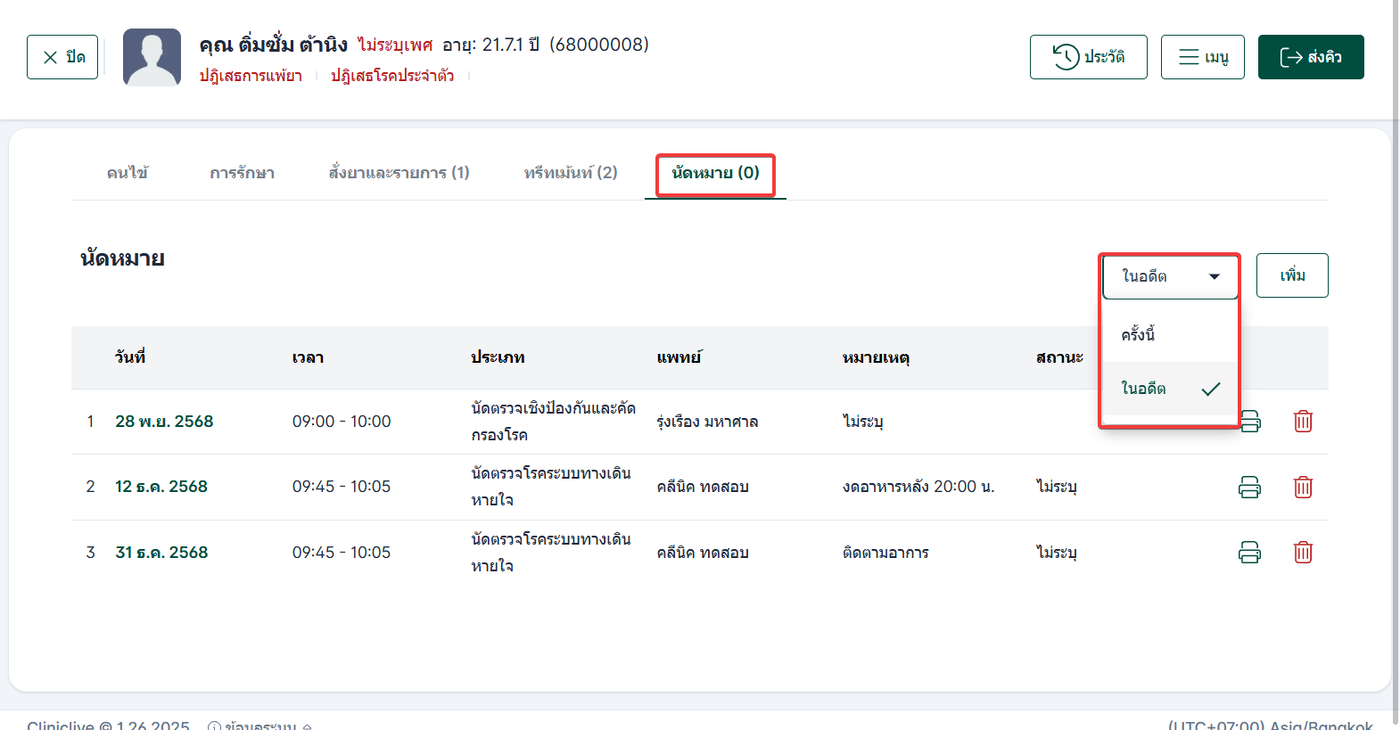
Task: Click the appointment type in 31 ธ.ค. row
Action: coord(551,552)
